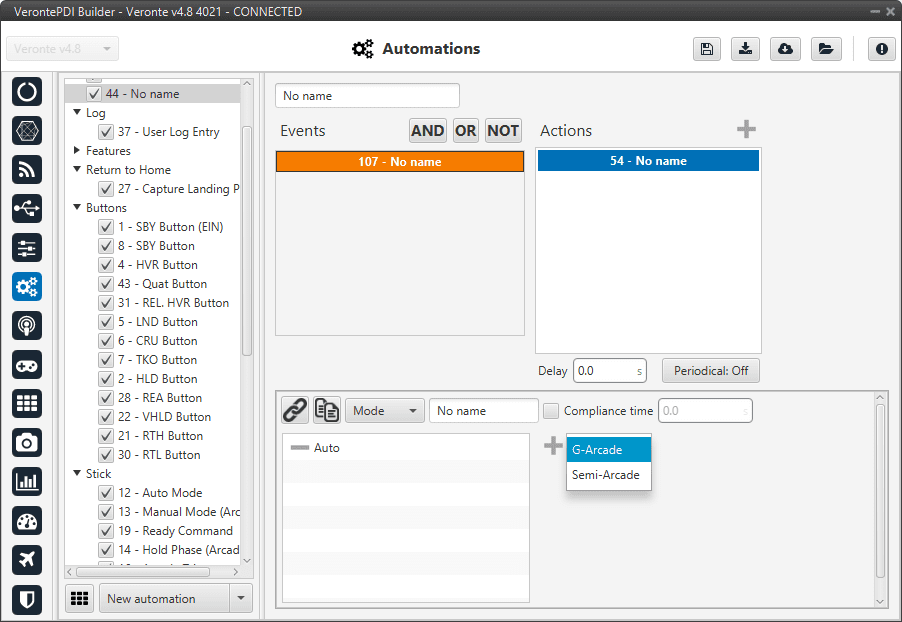Open the New automation dropdown arrow
Viewport: 902px width, 622px height.
241,598
